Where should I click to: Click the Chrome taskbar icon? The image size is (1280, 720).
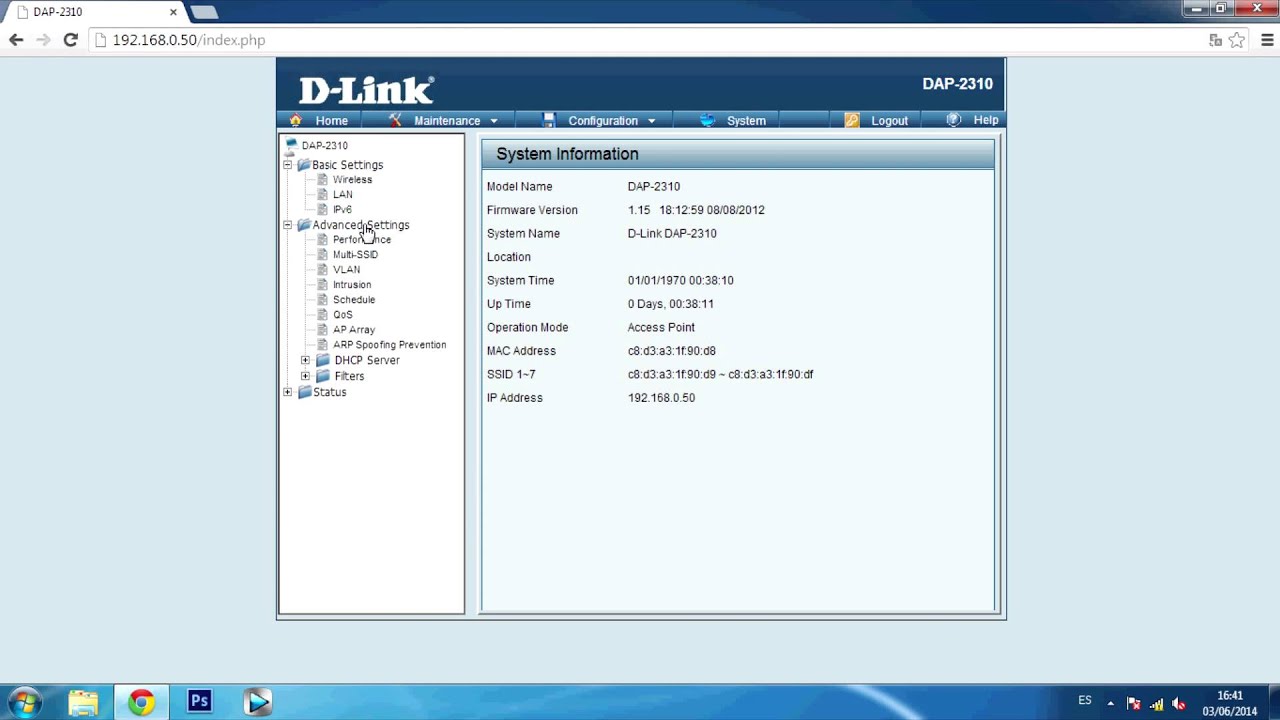141,702
